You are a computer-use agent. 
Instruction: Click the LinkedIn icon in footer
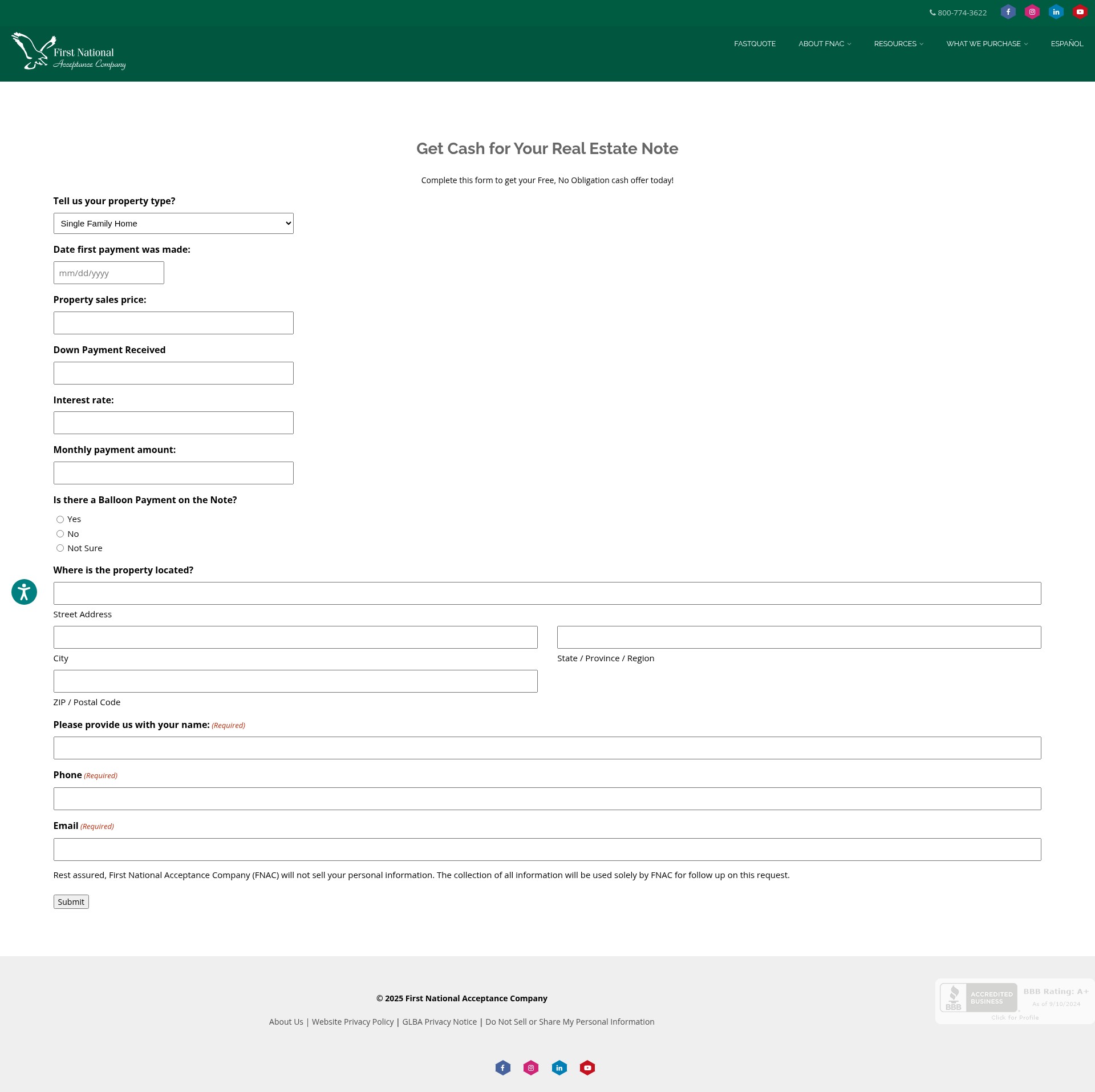[559, 1067]
